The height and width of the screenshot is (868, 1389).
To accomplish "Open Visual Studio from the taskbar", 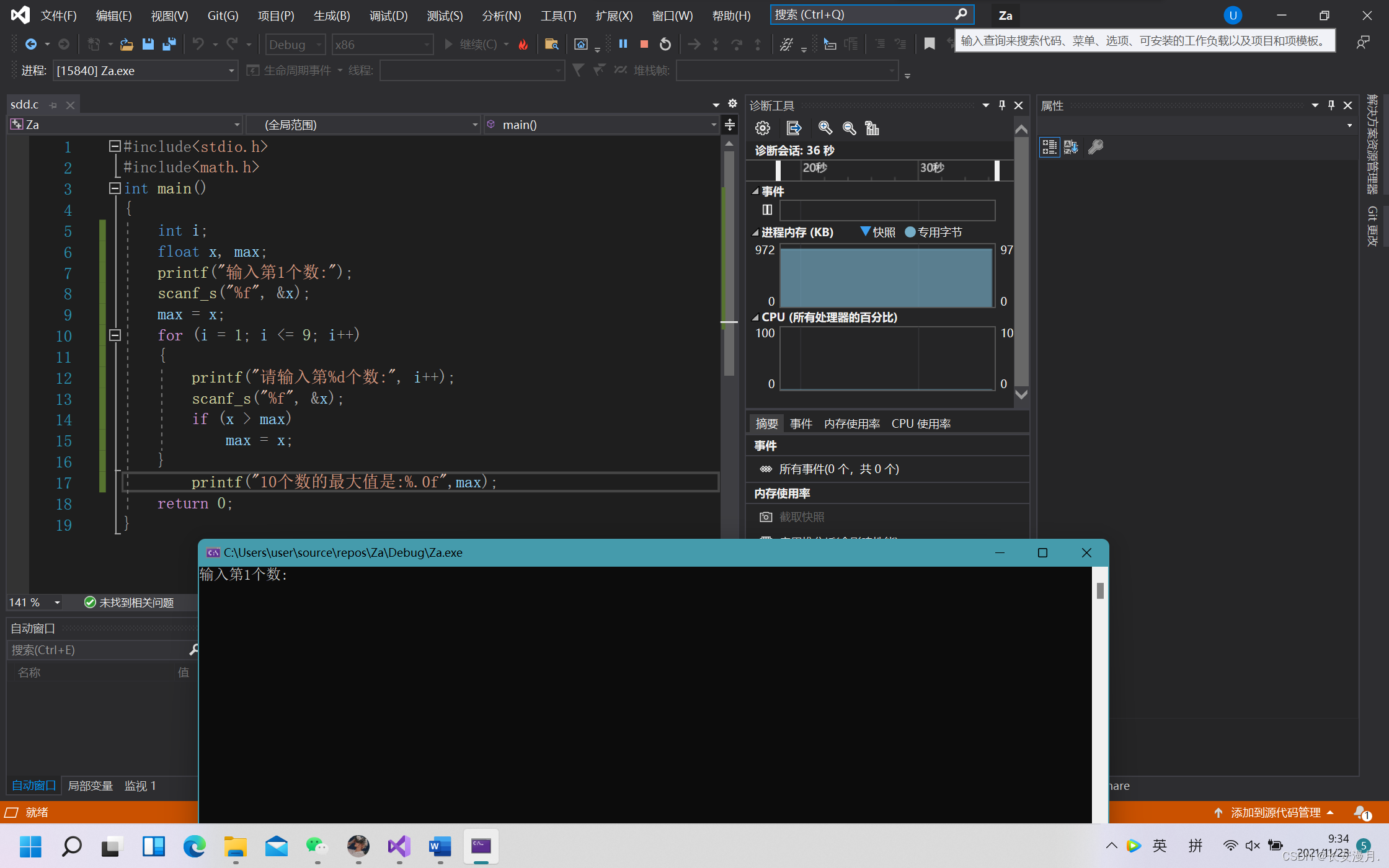I will [399, 846].
